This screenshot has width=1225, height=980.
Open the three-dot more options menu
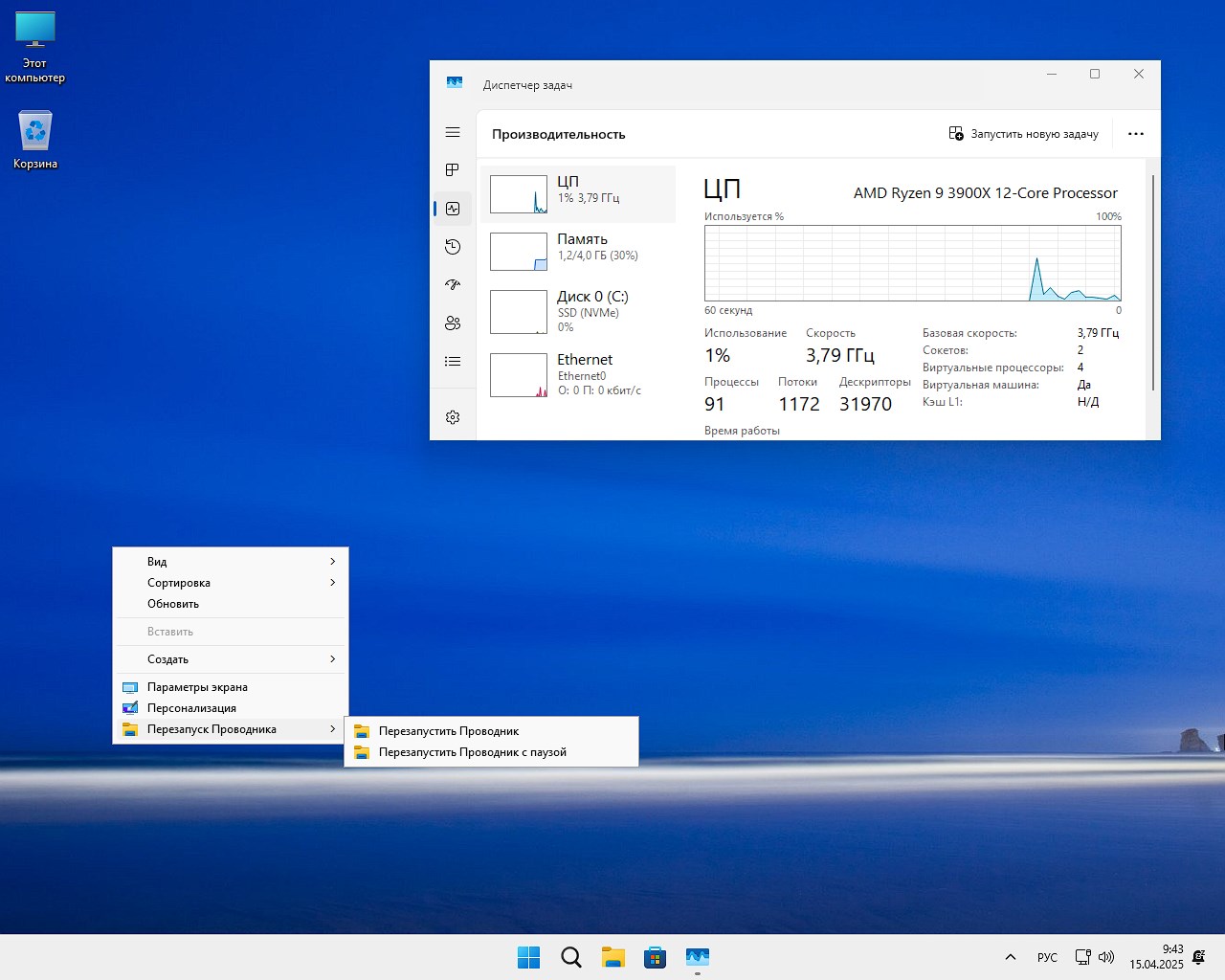pyautogui.click(x=1136, y=134)
